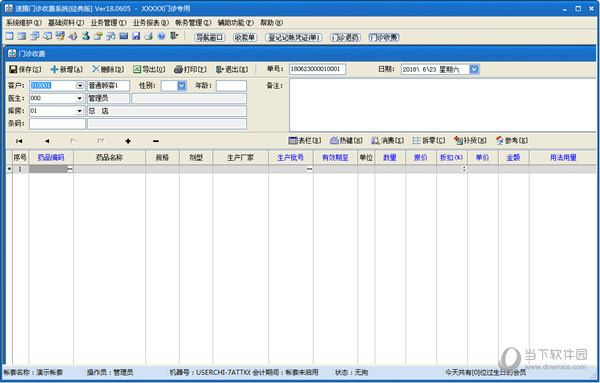600x383 pixels.
Task: Insert a row with the plus navigator button
Action: pos(128,141)
